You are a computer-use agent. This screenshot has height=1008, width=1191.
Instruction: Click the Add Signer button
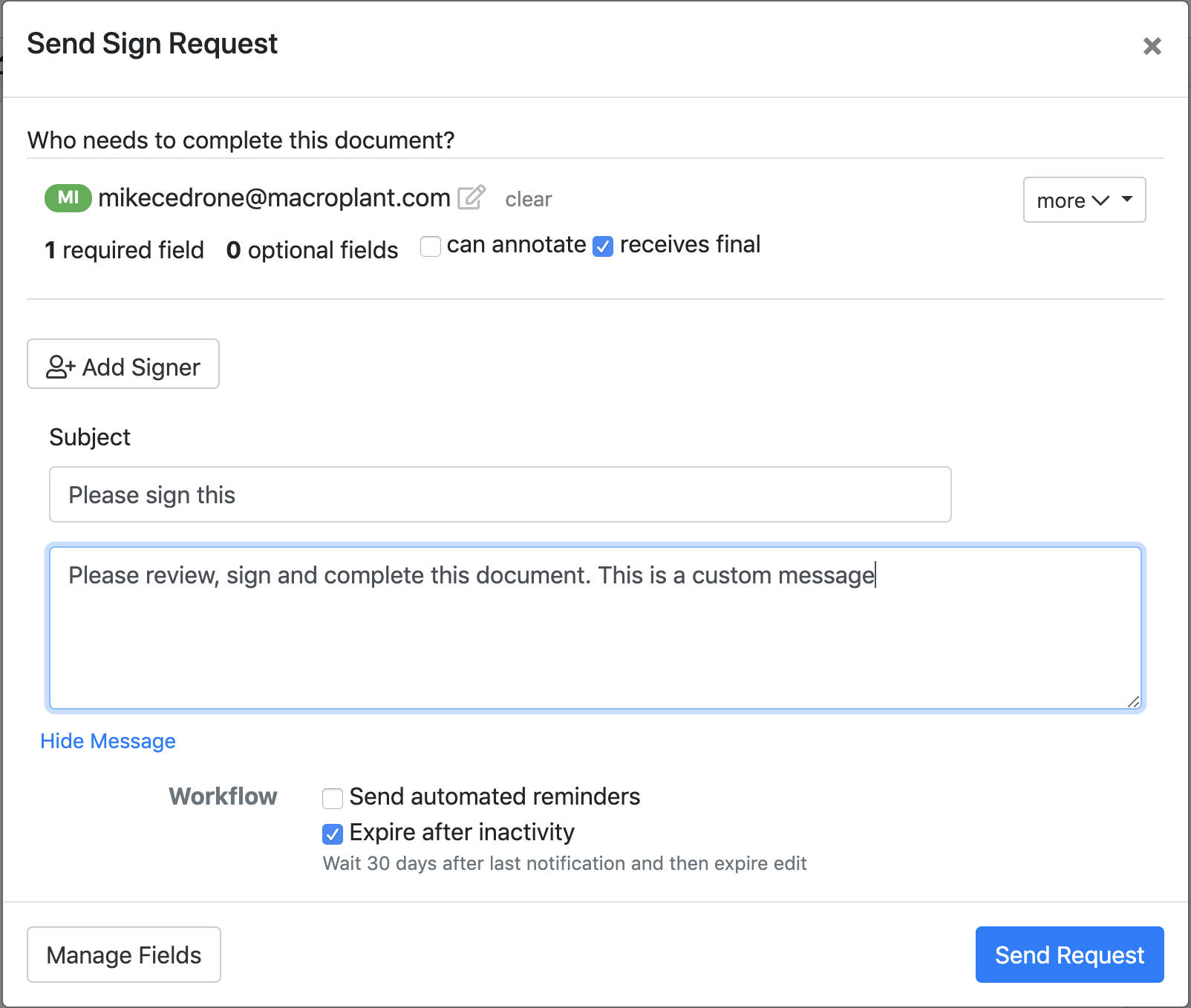click(123, 364)
